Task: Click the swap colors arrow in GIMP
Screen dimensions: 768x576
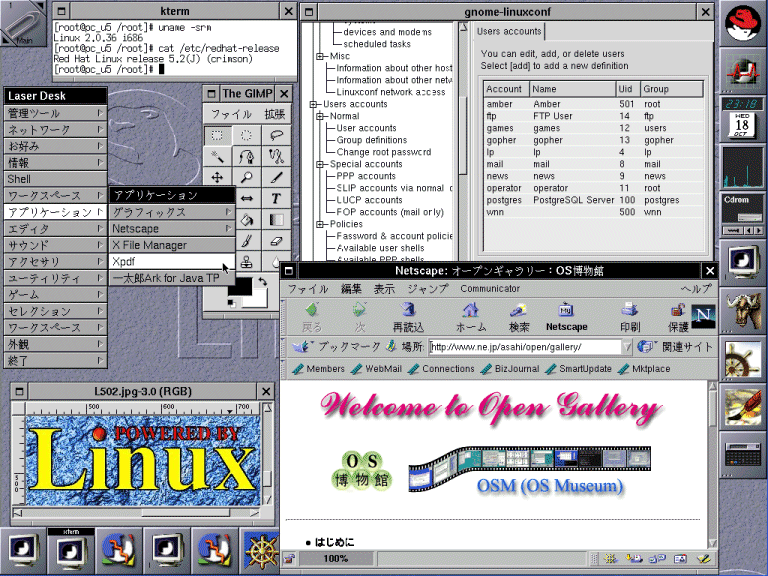Action: point(263,282)
